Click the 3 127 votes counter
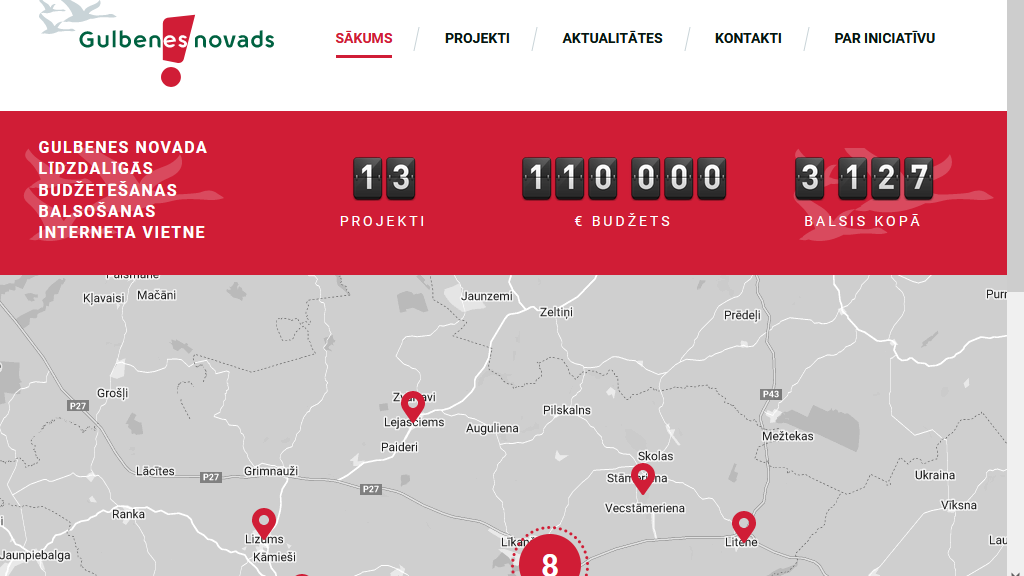This screenshot has width=1024, height=576. pyautogui.click(x=863, y=178)
